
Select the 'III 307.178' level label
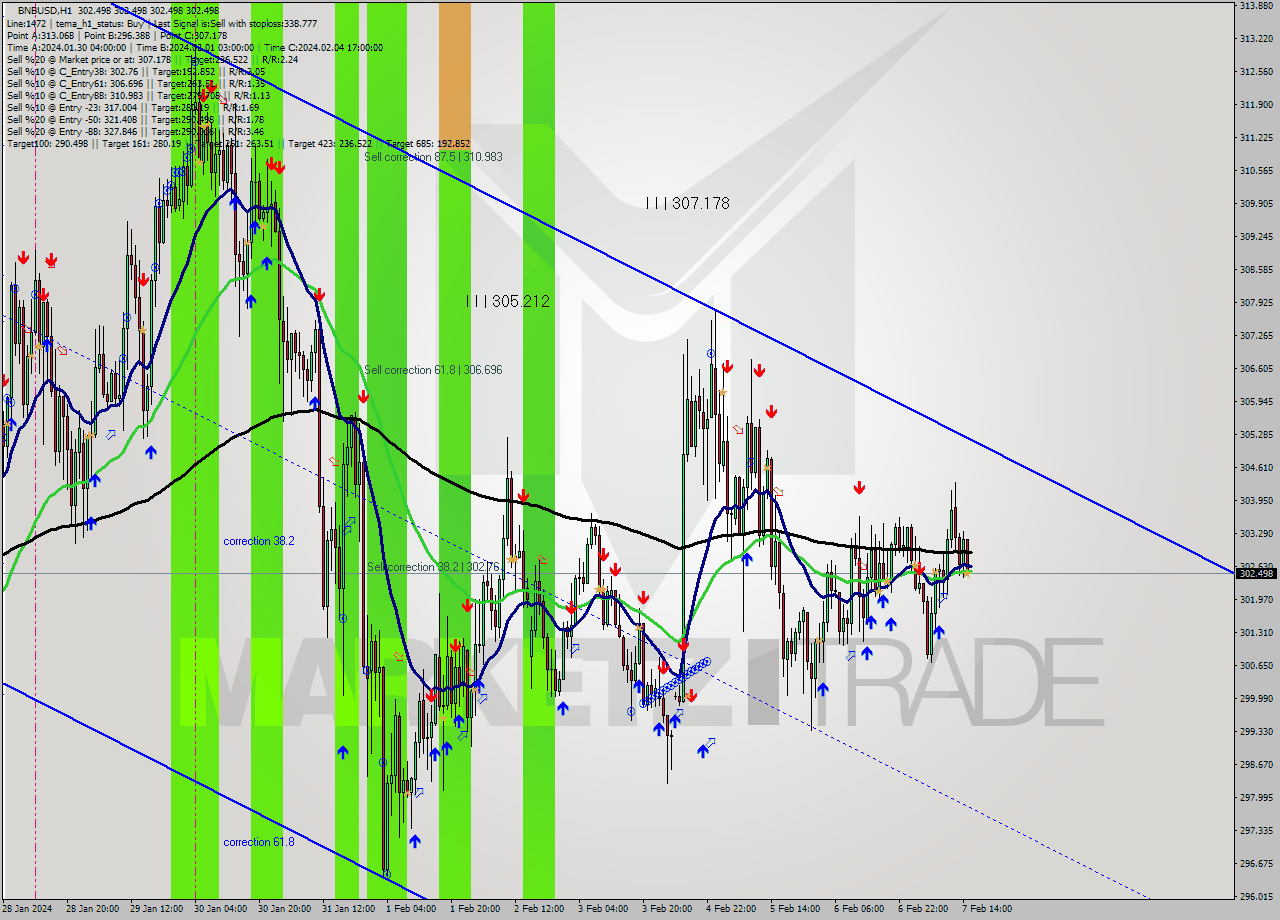[x=687, y=203]
